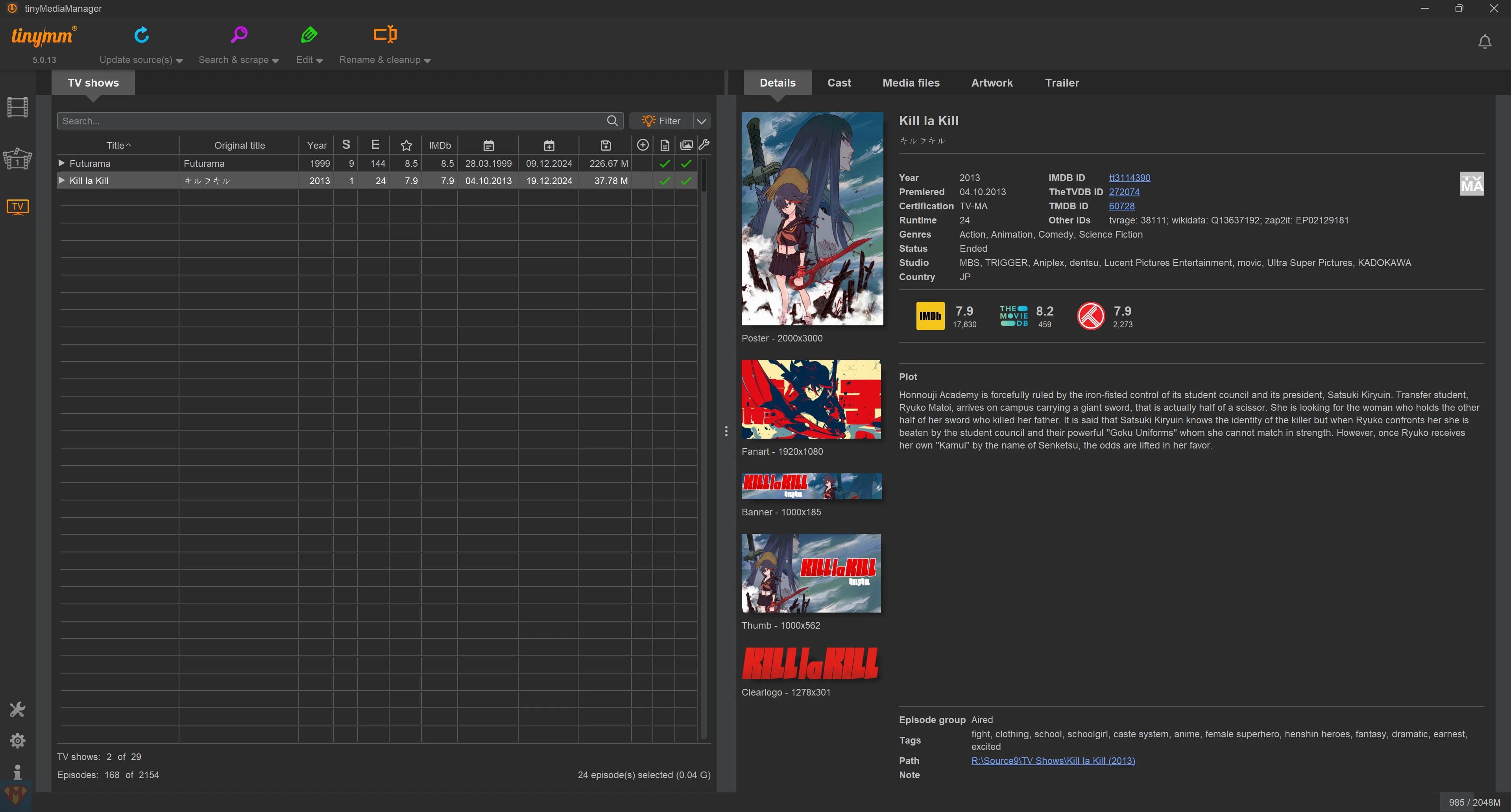Open the Movies module in sidebar
Screen dimensions: 1511x812
(x=18, y=107)
